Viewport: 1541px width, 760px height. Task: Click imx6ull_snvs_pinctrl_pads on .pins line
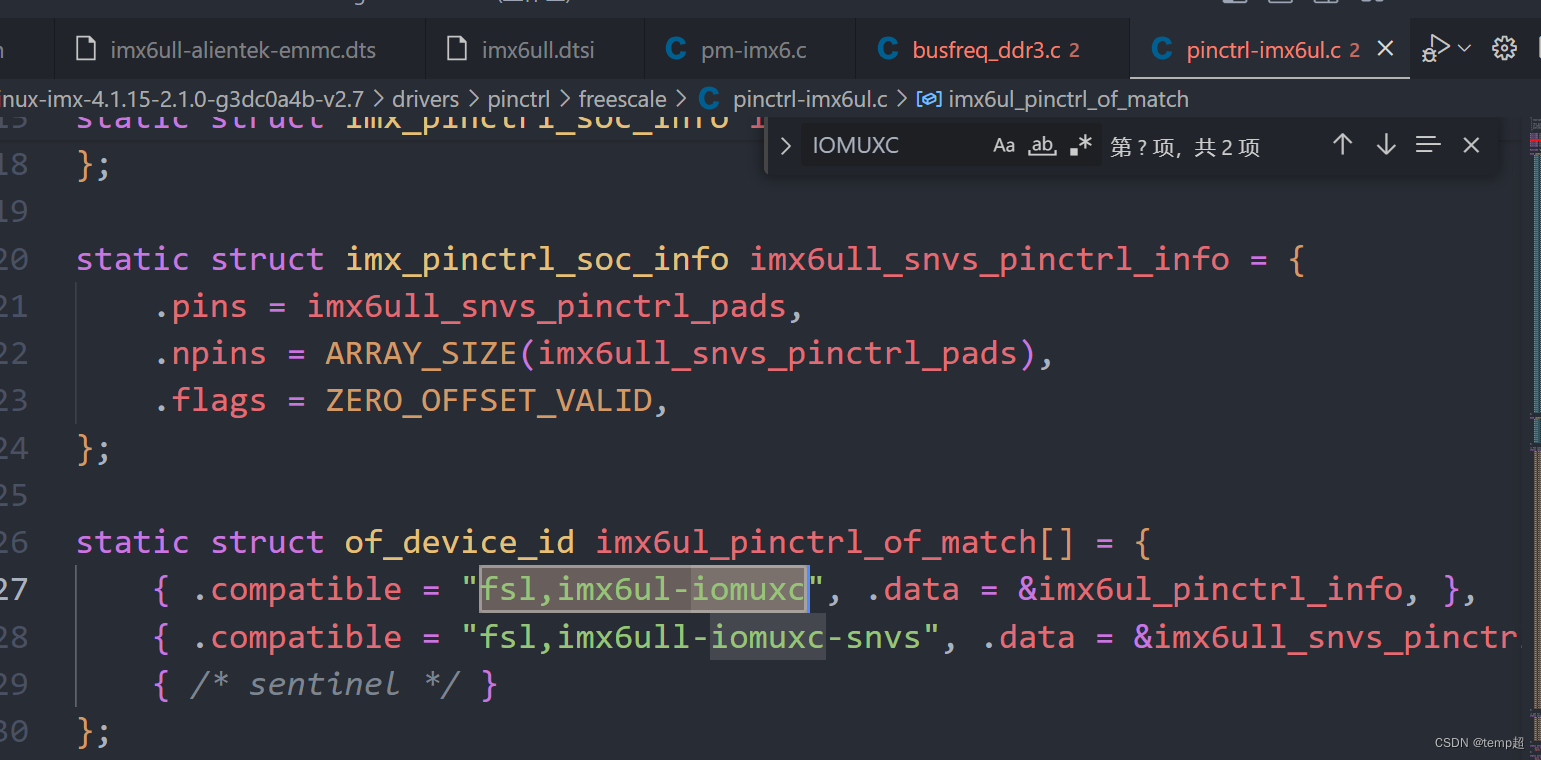coord(547,307)
